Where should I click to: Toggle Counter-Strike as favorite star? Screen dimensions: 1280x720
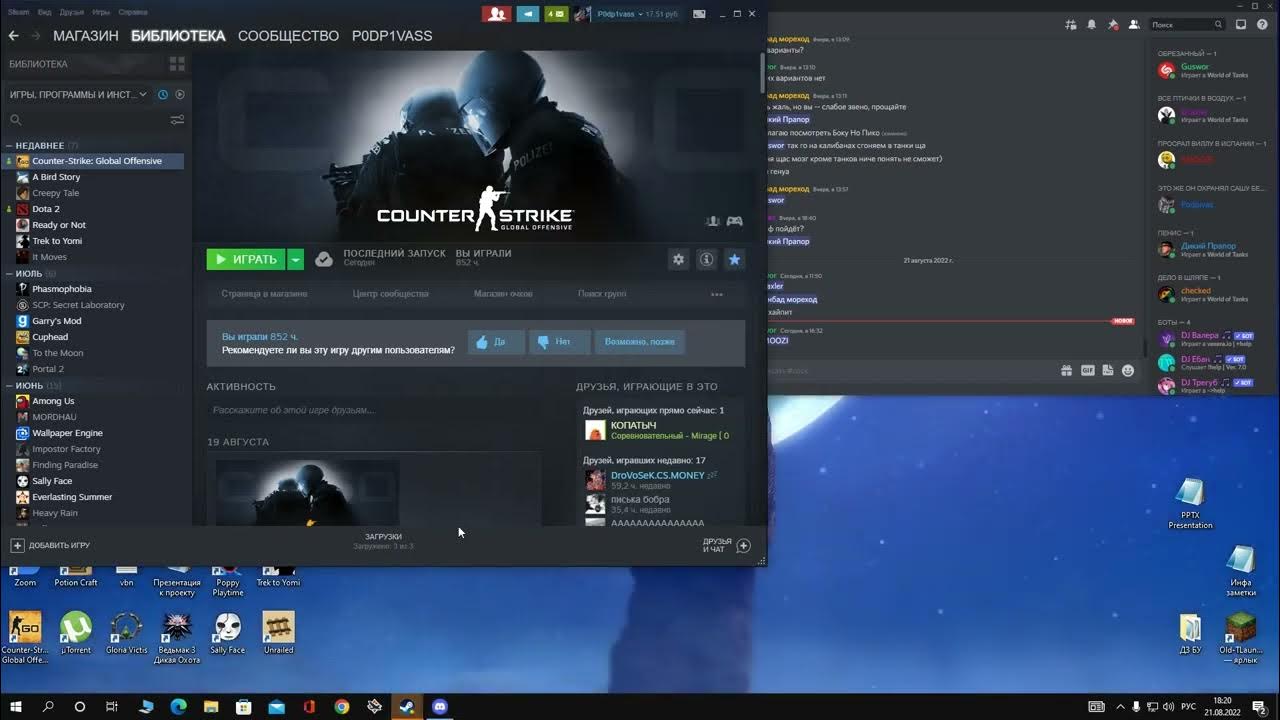pos(734,259)
